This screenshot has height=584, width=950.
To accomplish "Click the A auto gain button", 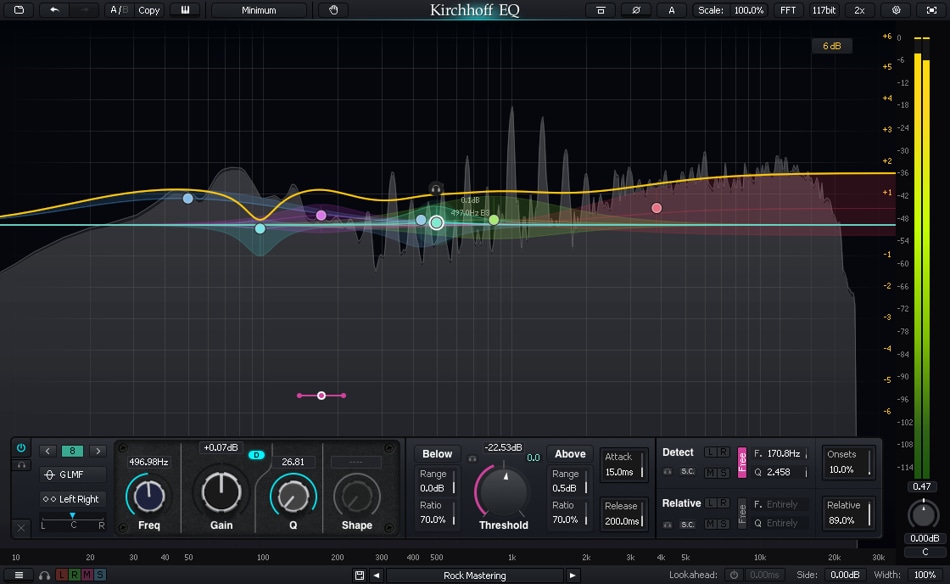I will point(671,10).
